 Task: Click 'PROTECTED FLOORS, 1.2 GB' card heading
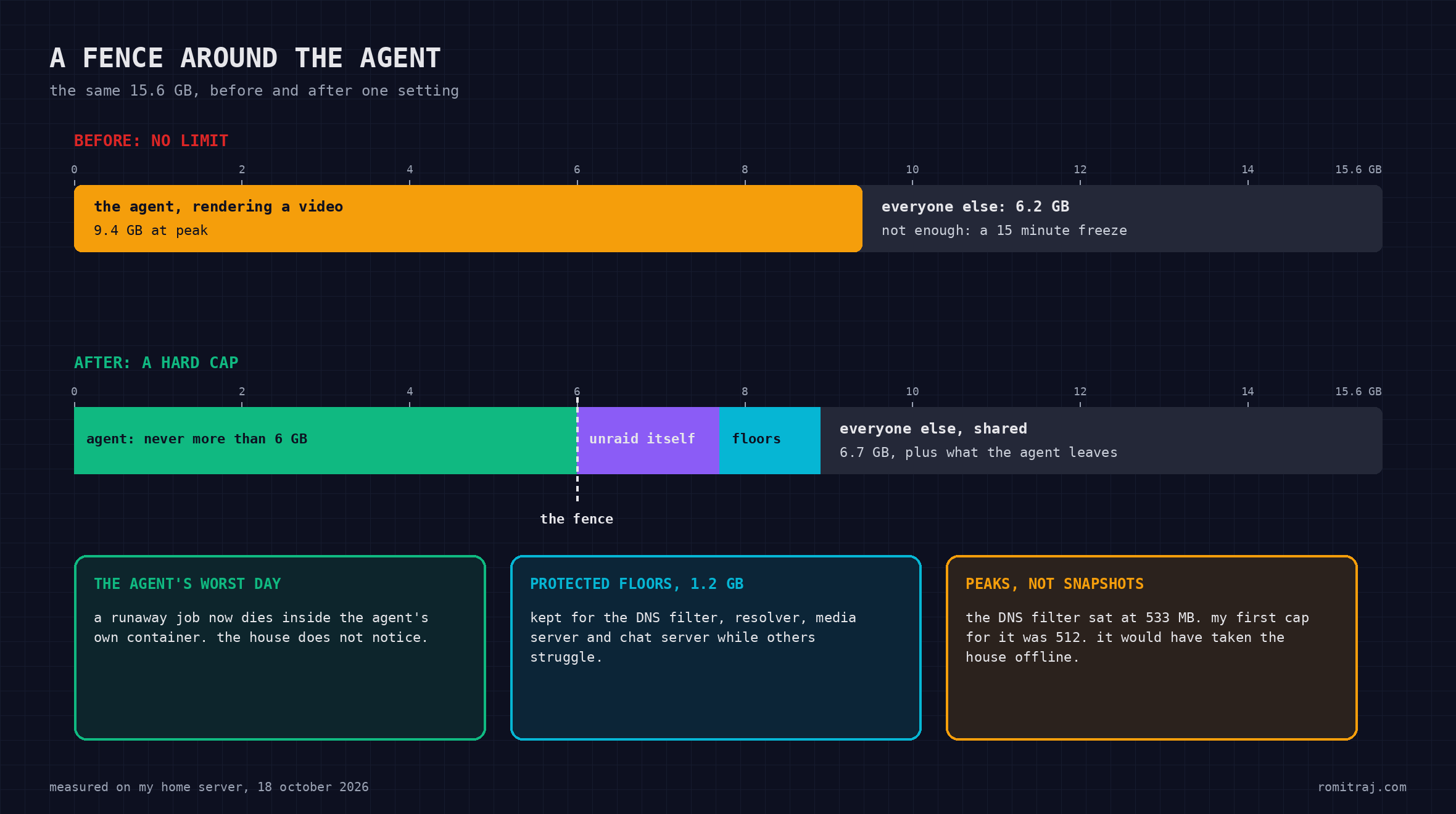(637, 584)
